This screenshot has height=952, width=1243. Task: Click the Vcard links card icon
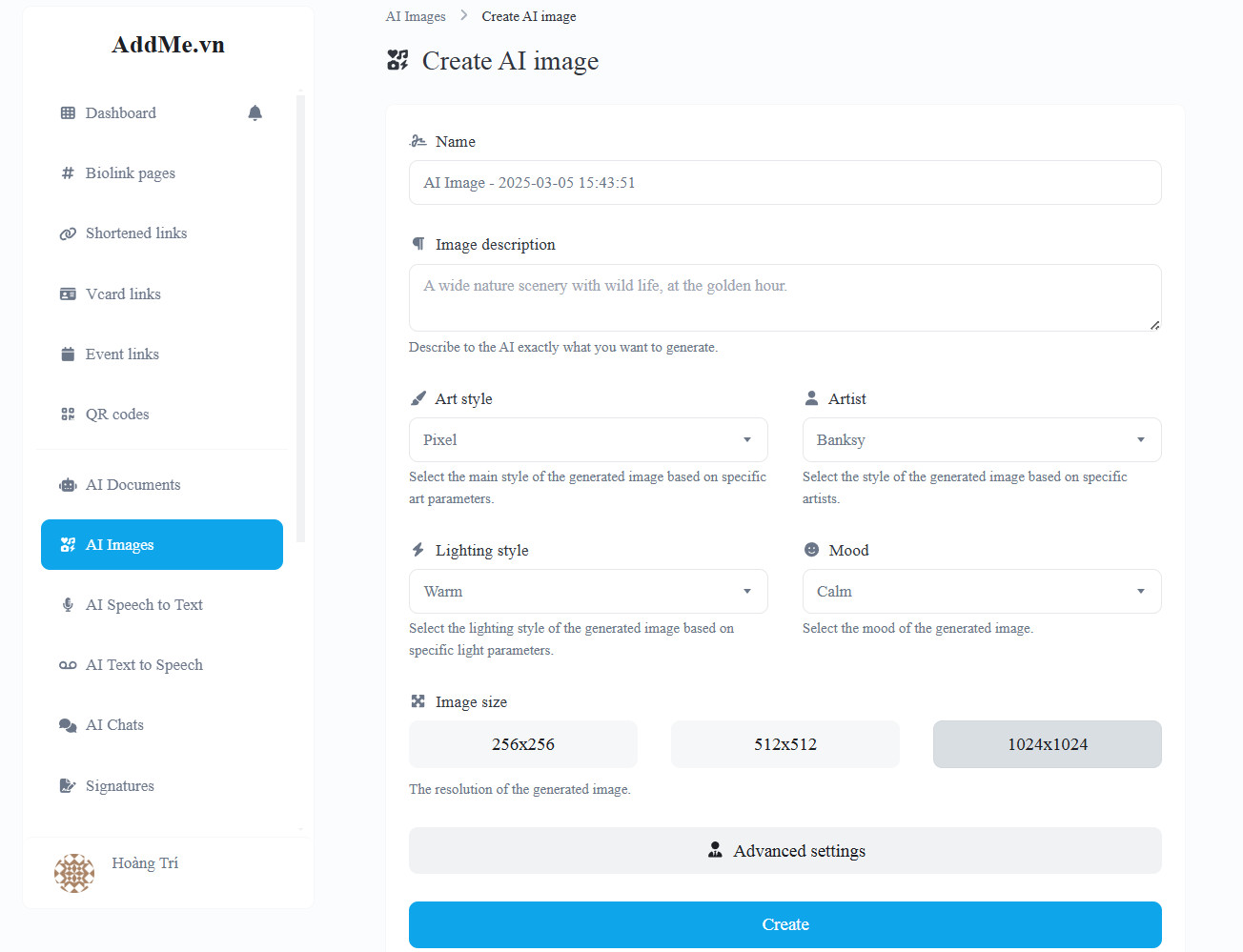point(68,294)
